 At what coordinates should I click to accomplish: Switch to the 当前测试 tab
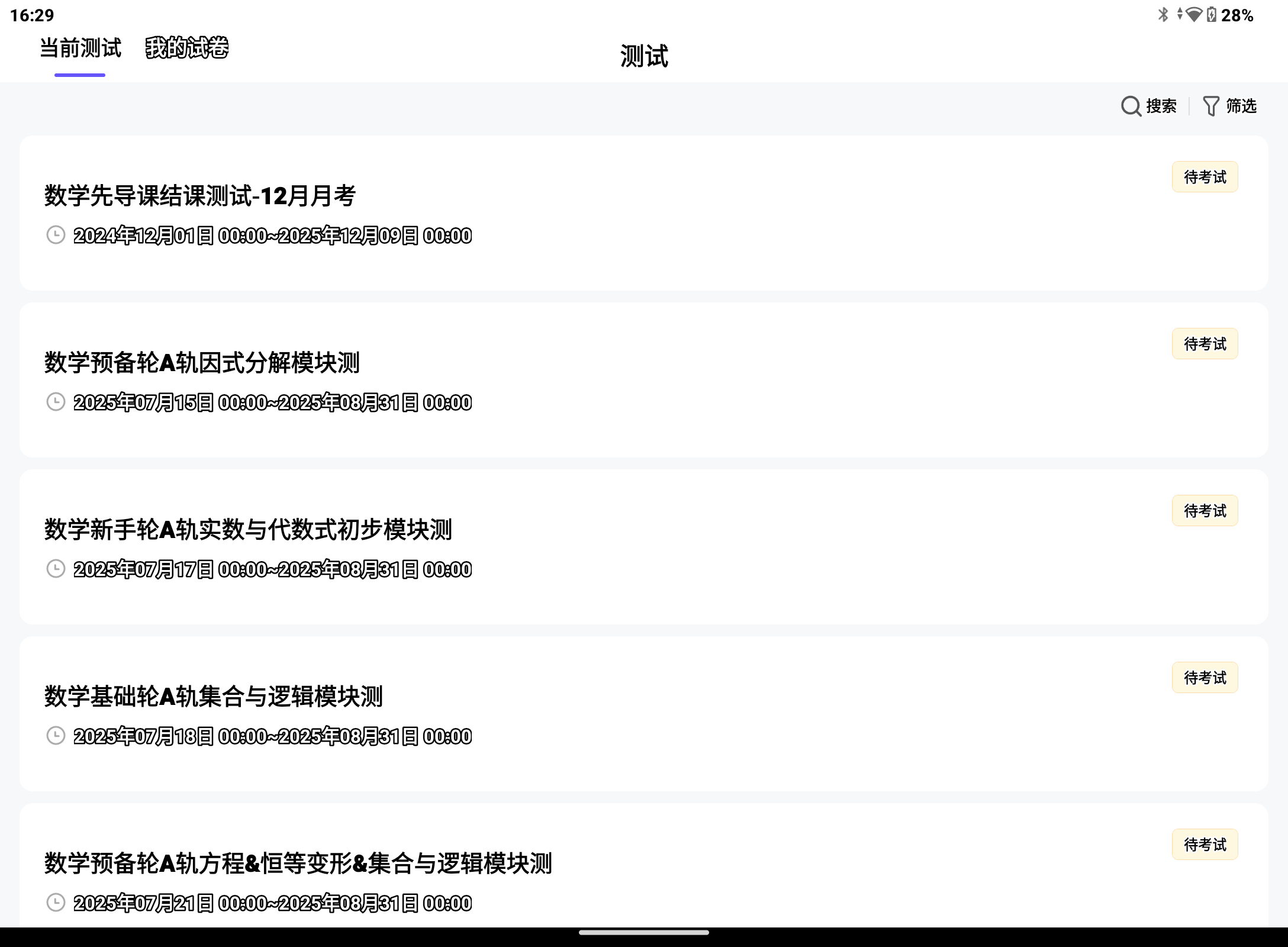(x=80, y=48)
